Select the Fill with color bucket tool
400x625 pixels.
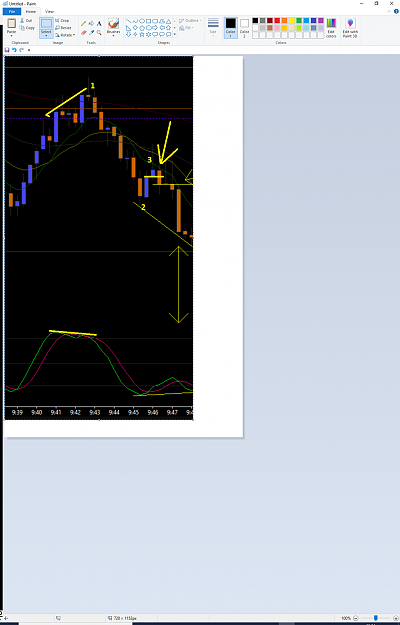pos(91,23)
